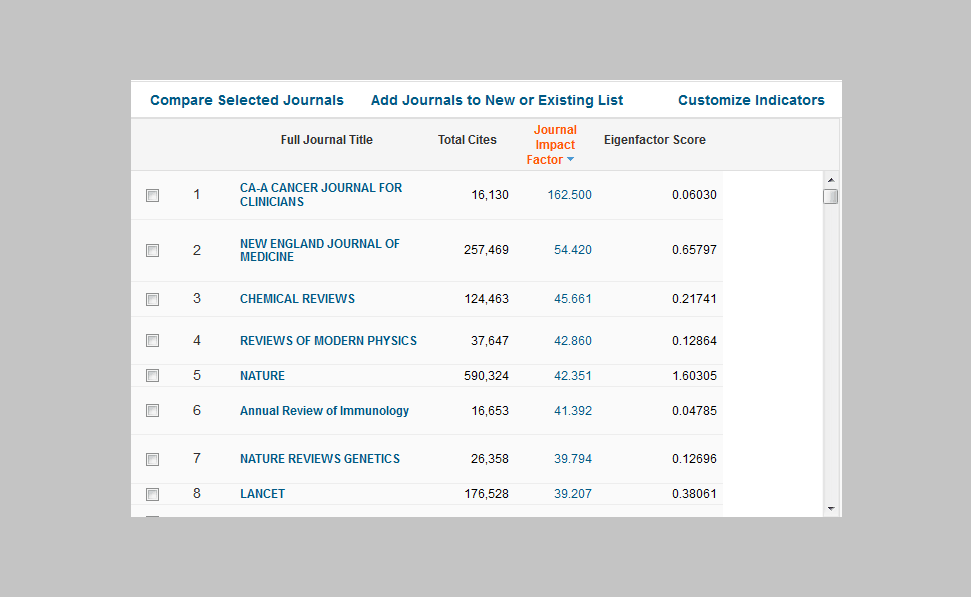This screenshot has width=971, height=597.
Task: Click impact factor 39.794
Action: pyautogui.click(x=573, y=459)
